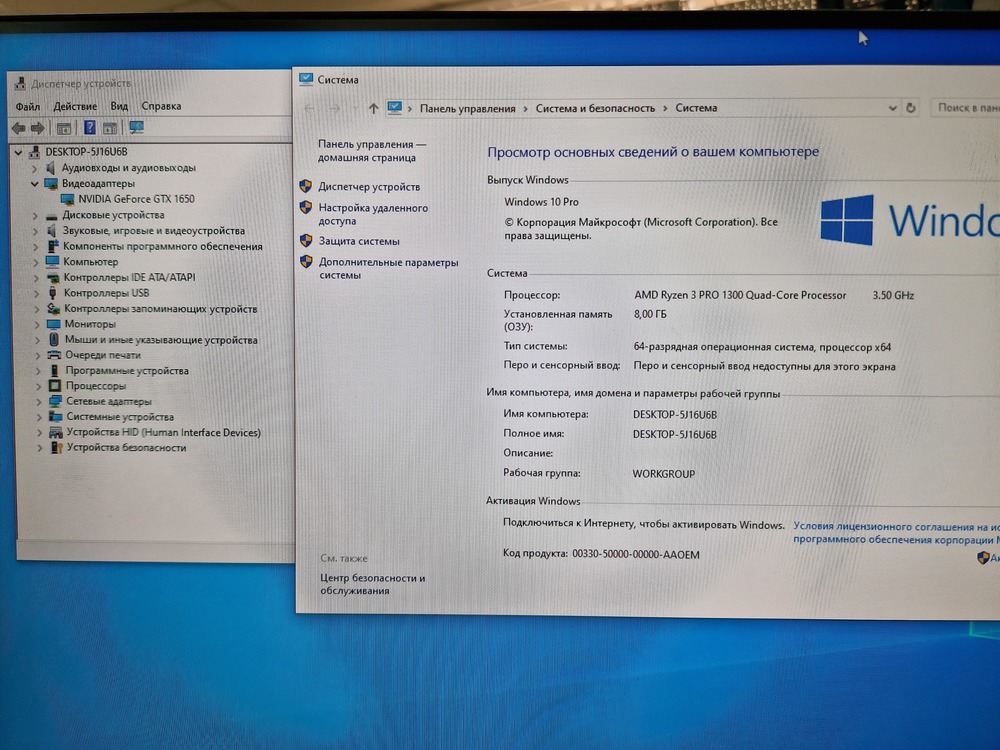Viewport: 1000px width, 750px height.
Task: Click the Сетевые адаптеры network icon
Action: [x=55, y=401]
